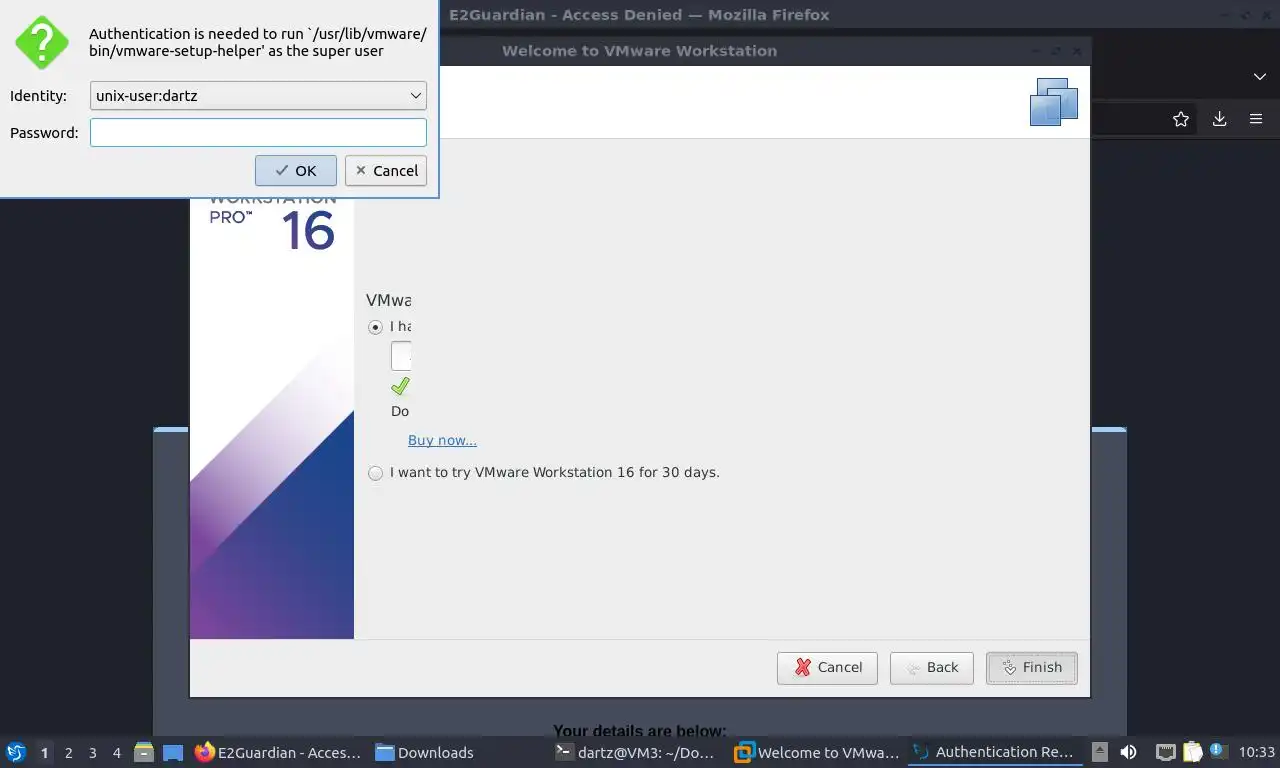Cancel the authentication dialog
This screenshot has height=768, width=1280.
pos(386,170)
